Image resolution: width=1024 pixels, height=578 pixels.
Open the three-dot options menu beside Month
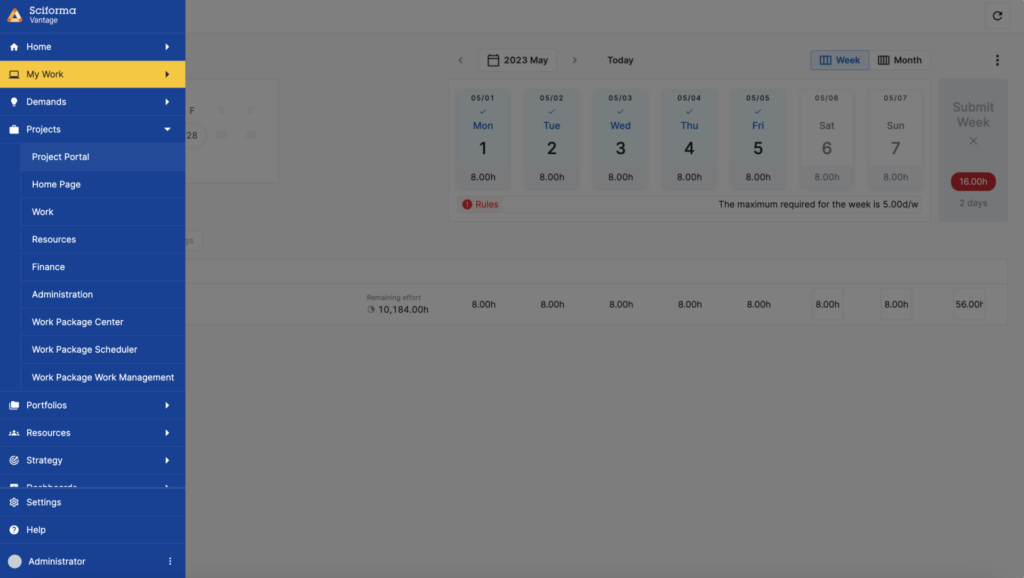pyautogui.click(x=997, y=60)
